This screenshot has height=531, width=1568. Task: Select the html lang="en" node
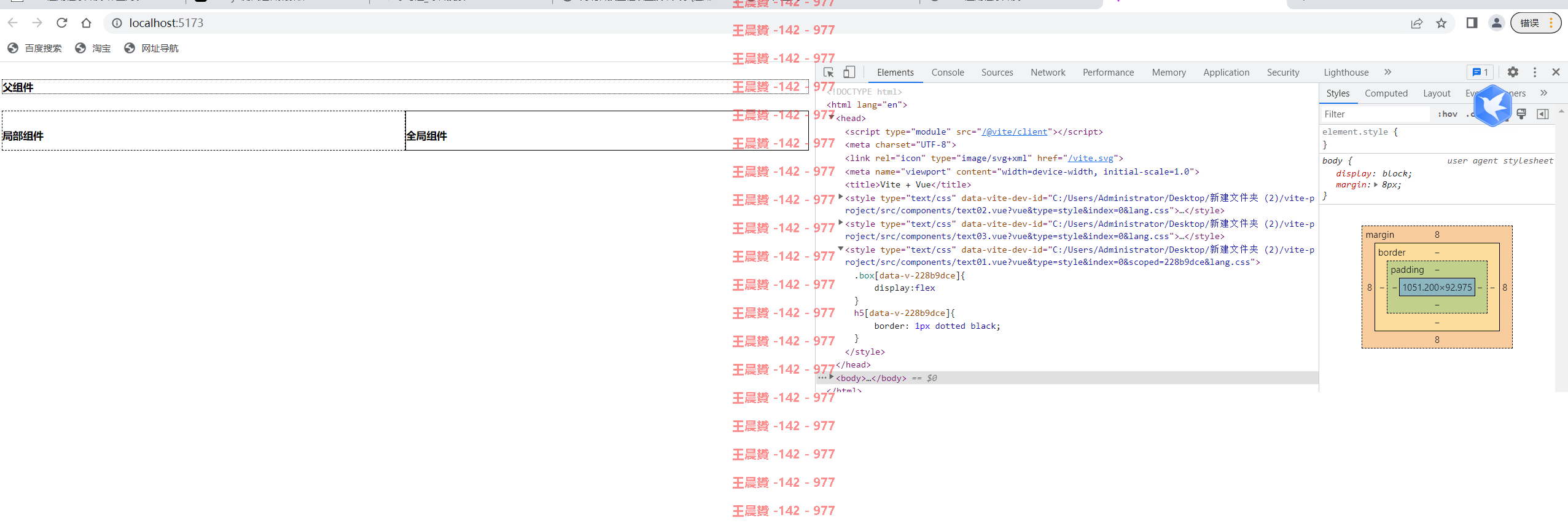[867, 104]
